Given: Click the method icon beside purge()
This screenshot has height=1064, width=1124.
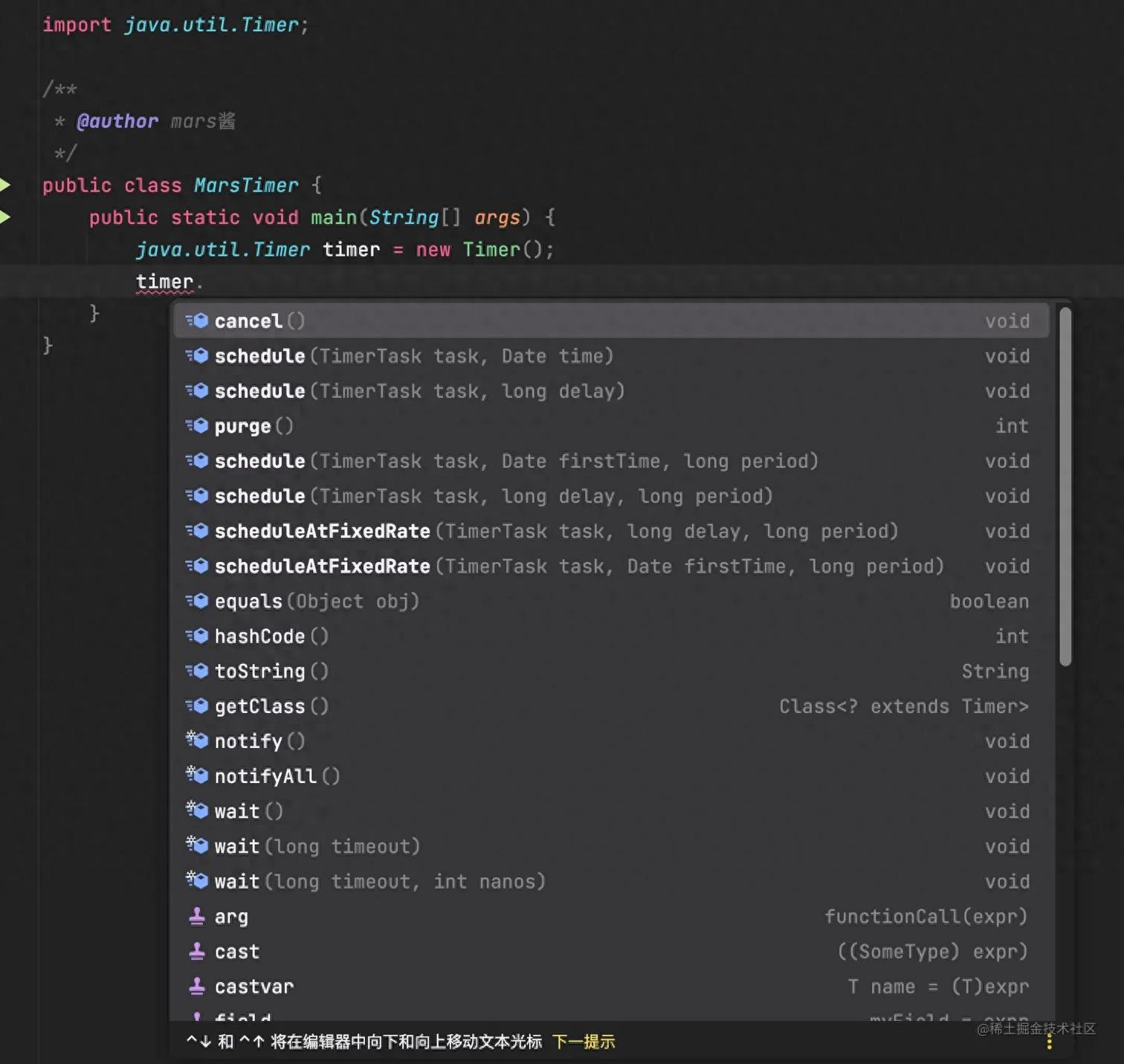Looking at the screenshot, I should [197, 425].
